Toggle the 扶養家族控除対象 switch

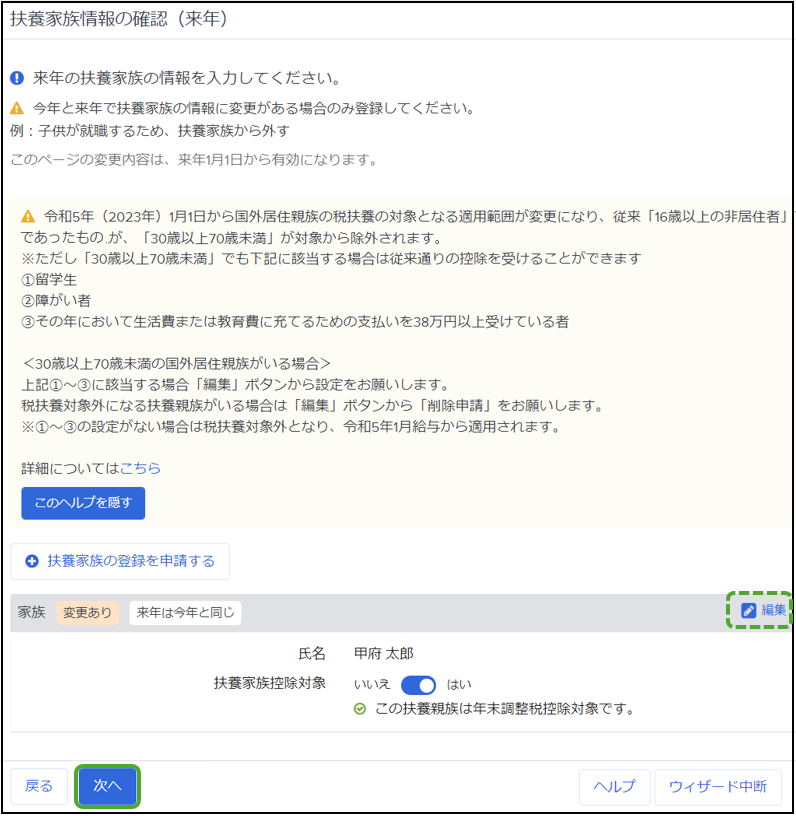point(418,685)
